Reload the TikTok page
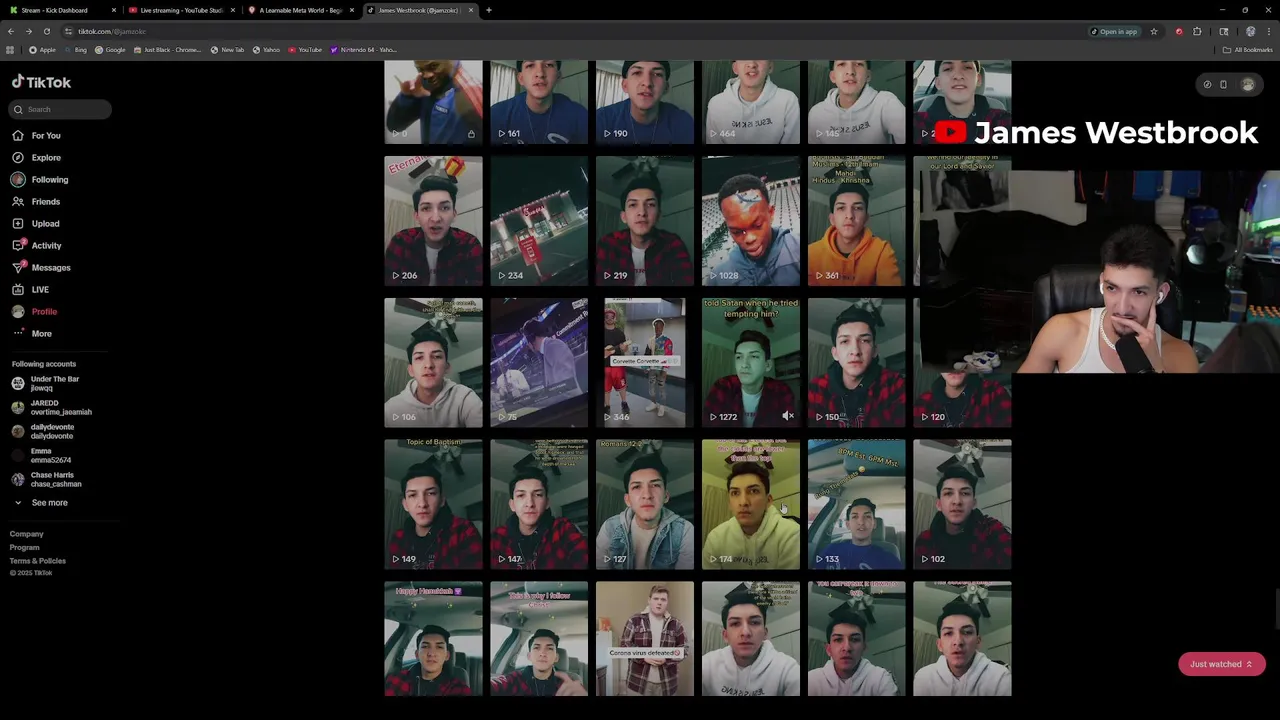 coord(46,31)
